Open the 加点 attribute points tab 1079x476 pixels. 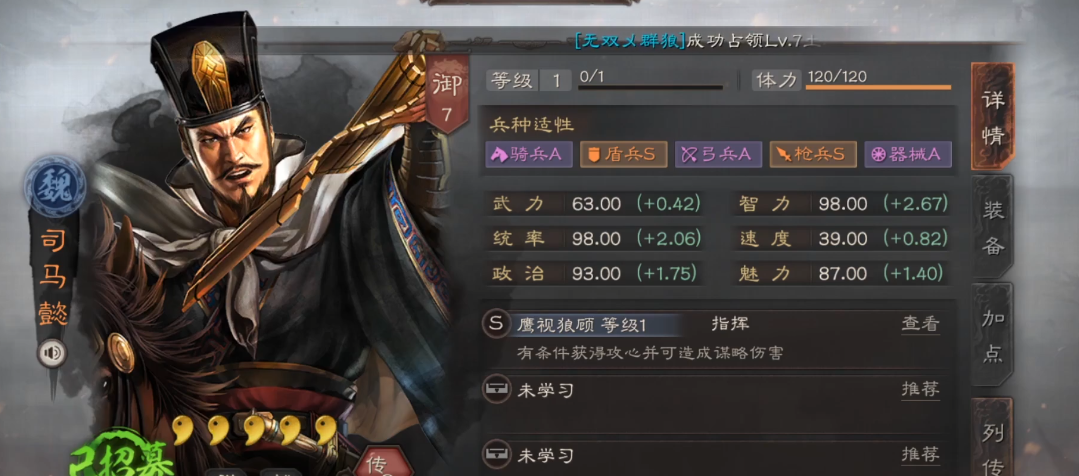point(992,335)
